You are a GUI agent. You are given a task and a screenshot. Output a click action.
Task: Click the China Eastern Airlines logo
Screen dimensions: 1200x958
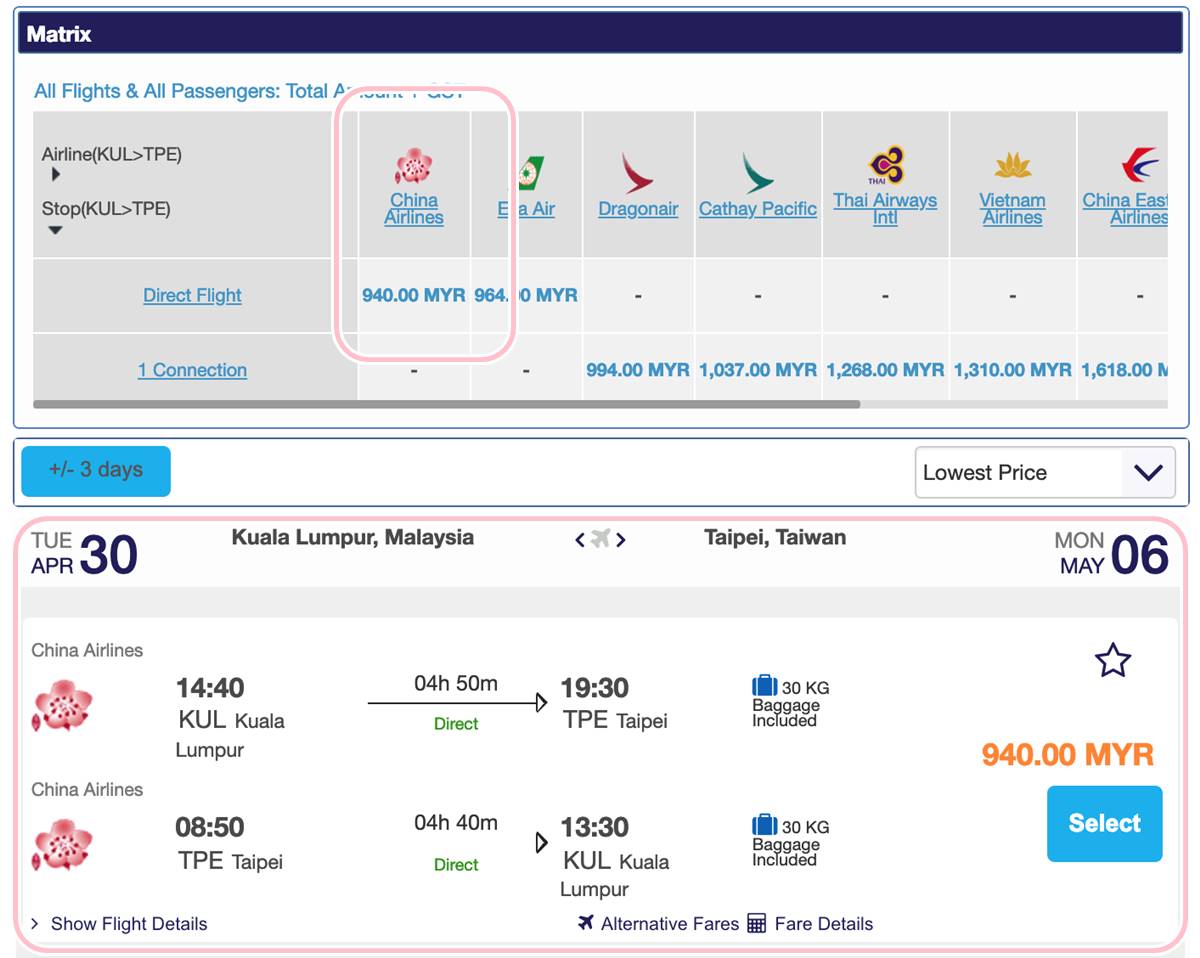(x=1139, y=165)
